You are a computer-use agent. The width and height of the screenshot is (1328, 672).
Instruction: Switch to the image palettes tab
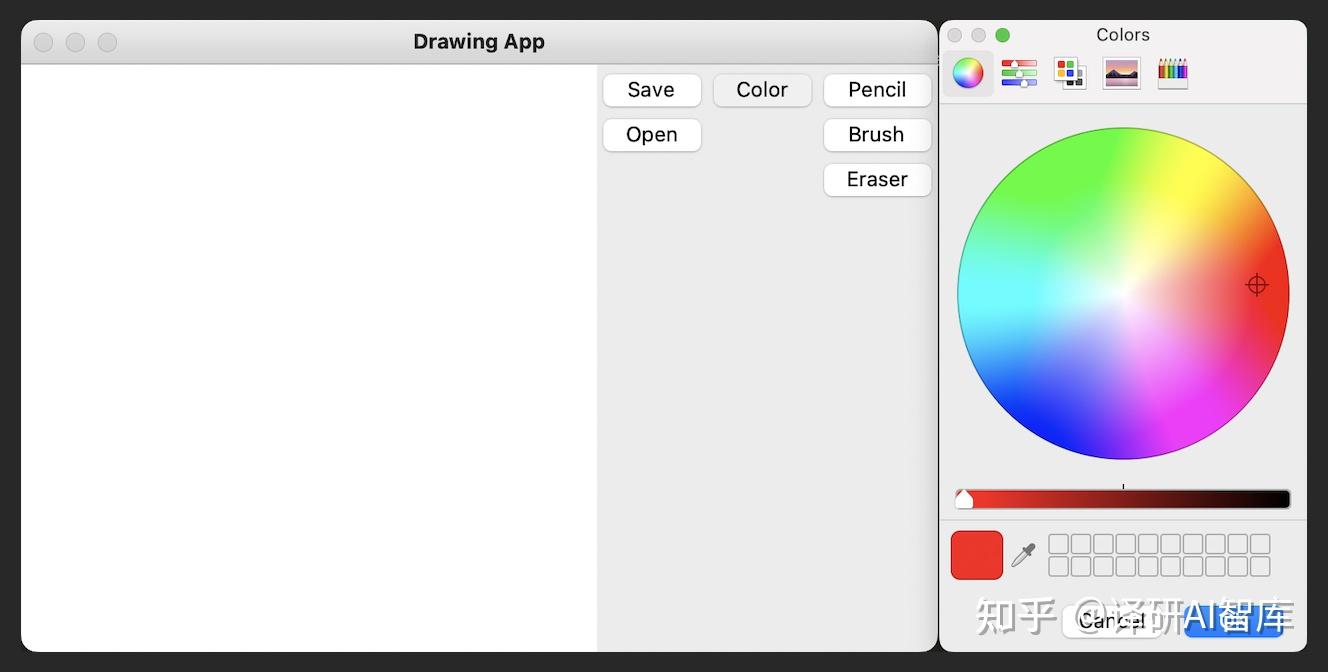pos(1122,73)
